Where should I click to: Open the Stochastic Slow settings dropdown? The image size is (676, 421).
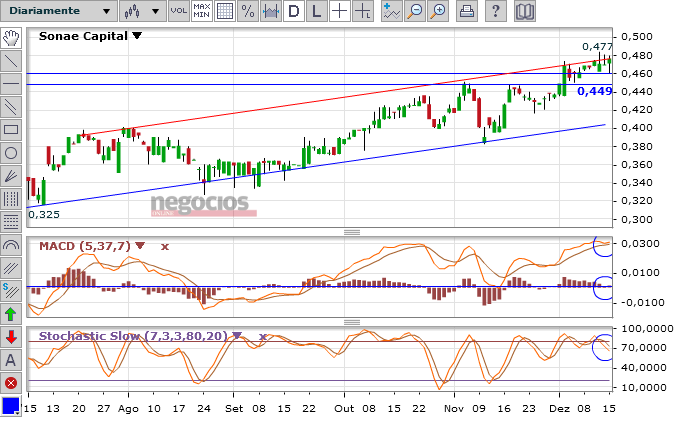(x=237, y=335)
